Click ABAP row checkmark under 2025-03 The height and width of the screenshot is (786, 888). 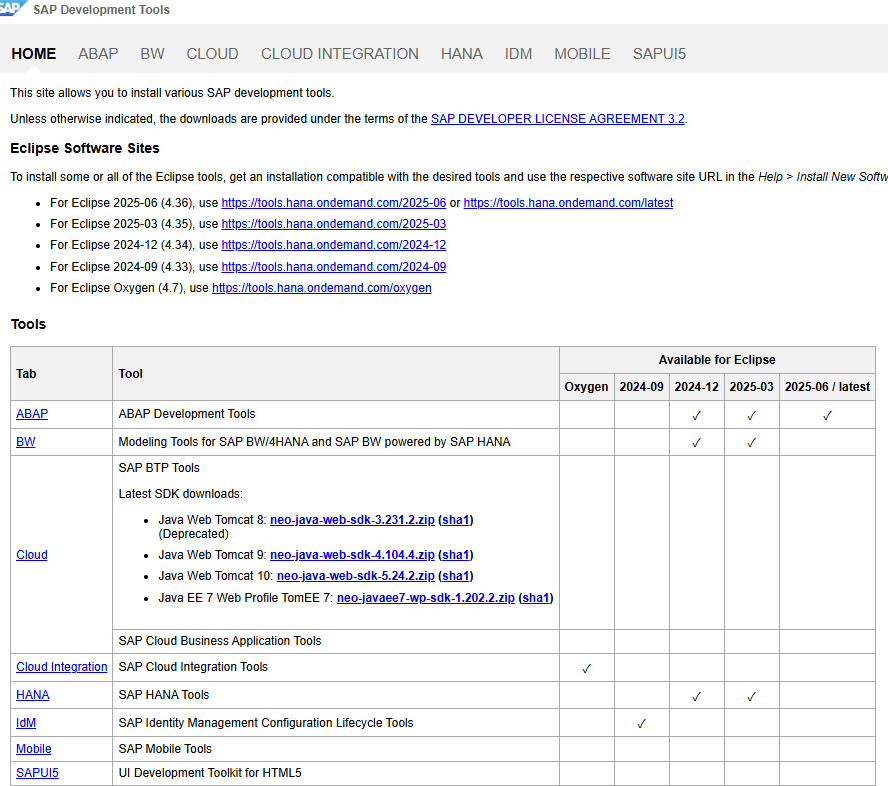(752, 416)
